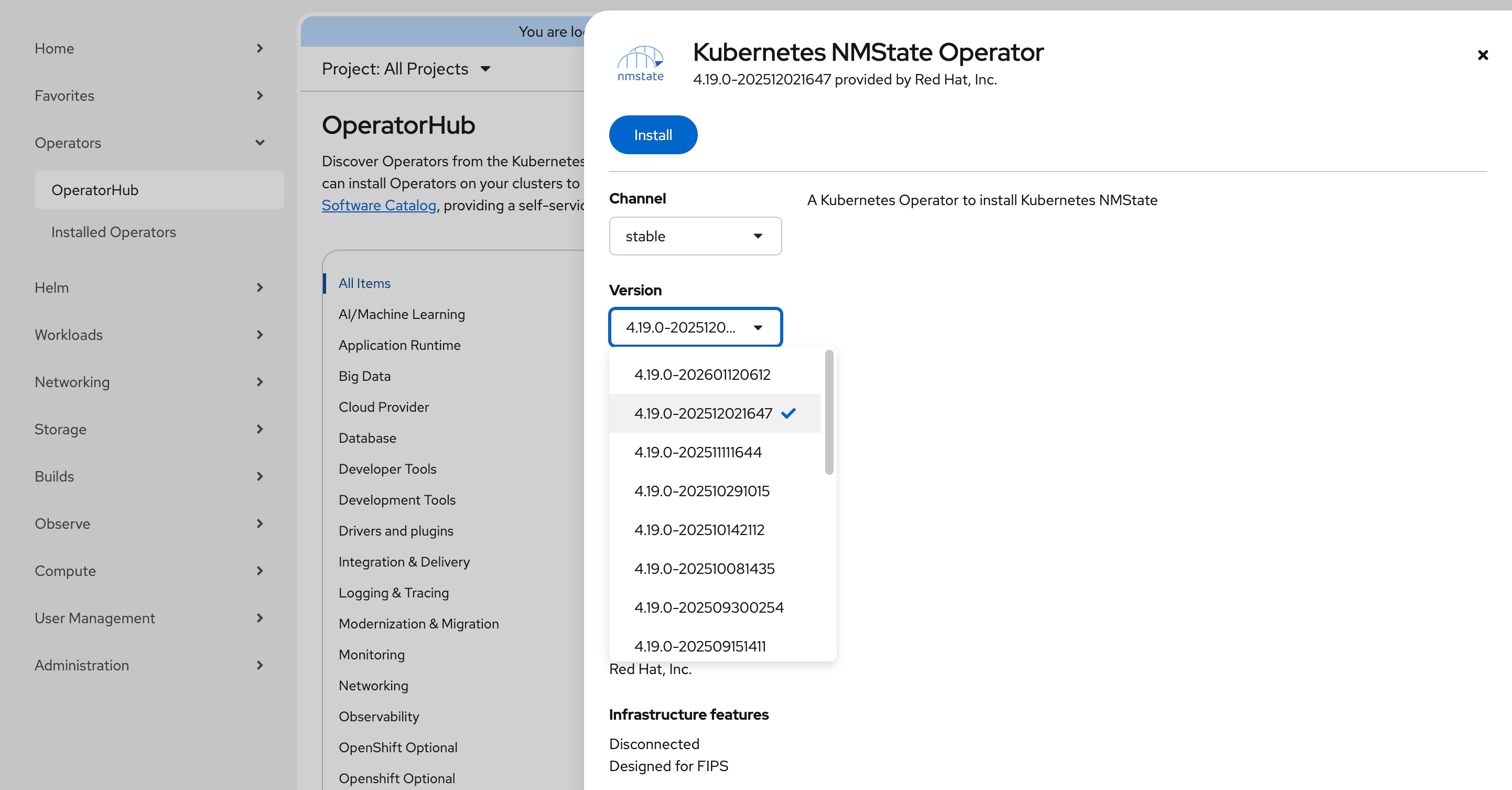Expand the User Management section

point(150,618)
